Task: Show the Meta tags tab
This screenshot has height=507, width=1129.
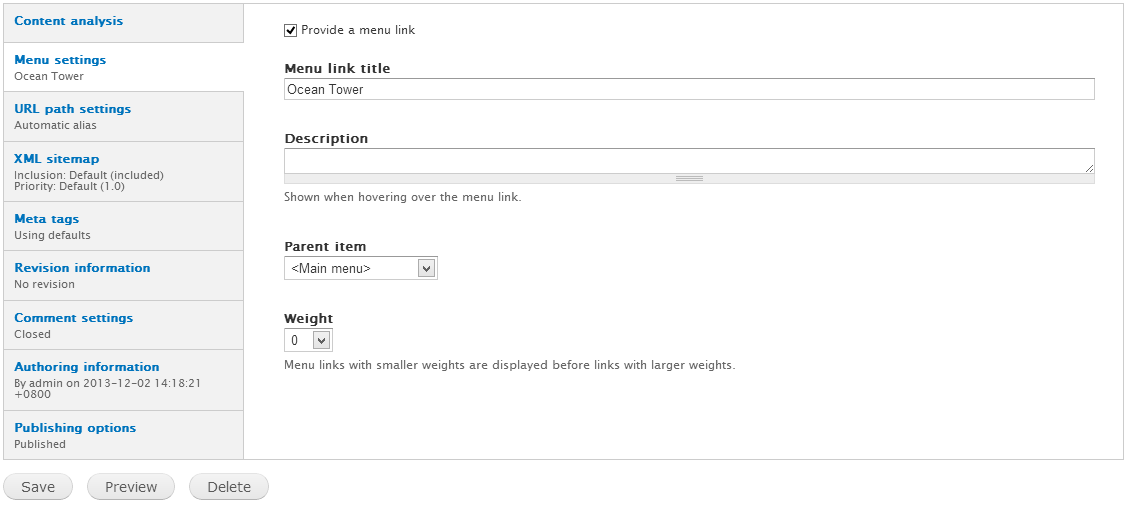Action: click(x=47, y=219)
